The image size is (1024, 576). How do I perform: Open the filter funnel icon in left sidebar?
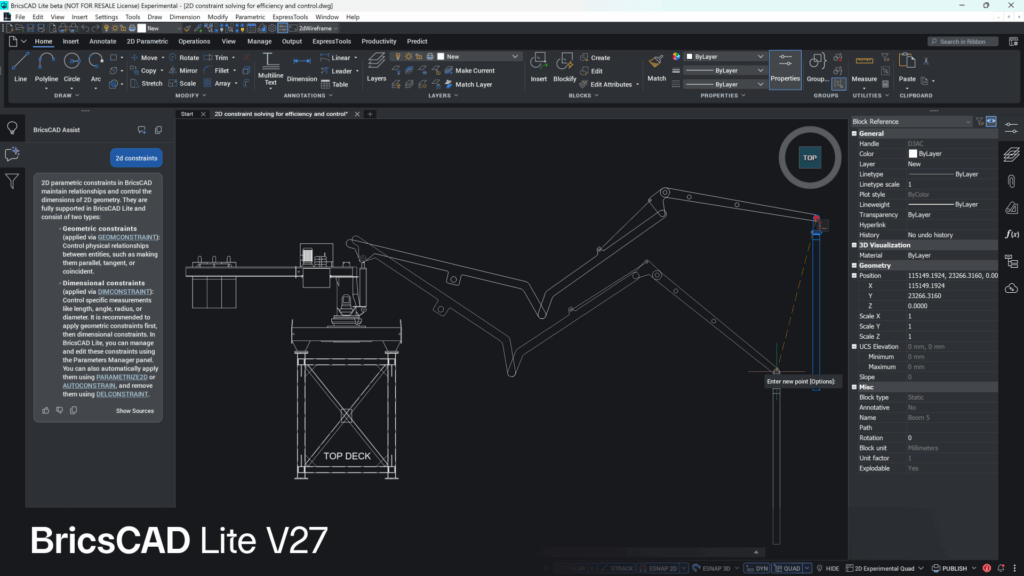pos(12,181)
